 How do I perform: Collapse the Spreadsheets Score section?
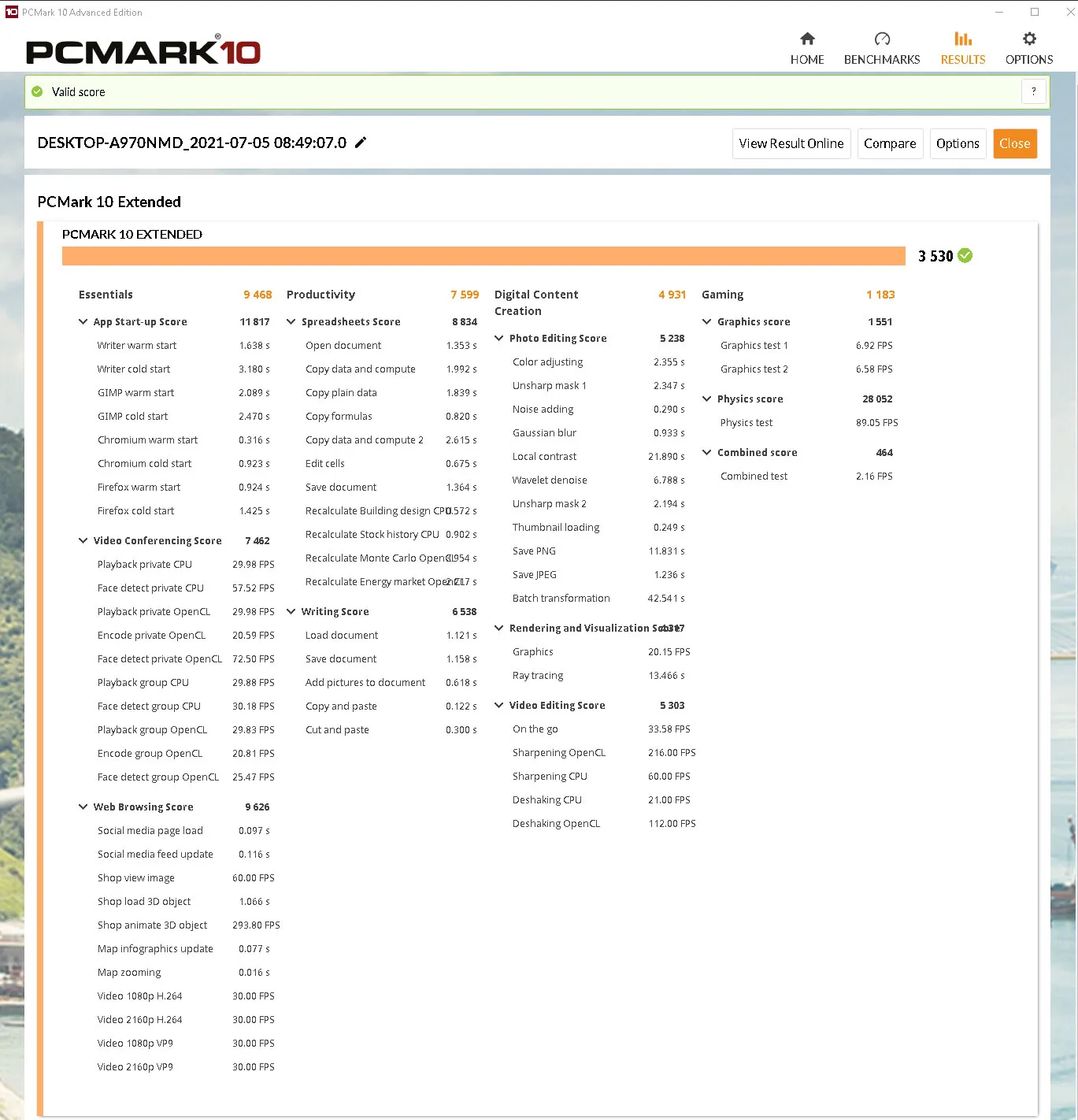coord(291,321)
